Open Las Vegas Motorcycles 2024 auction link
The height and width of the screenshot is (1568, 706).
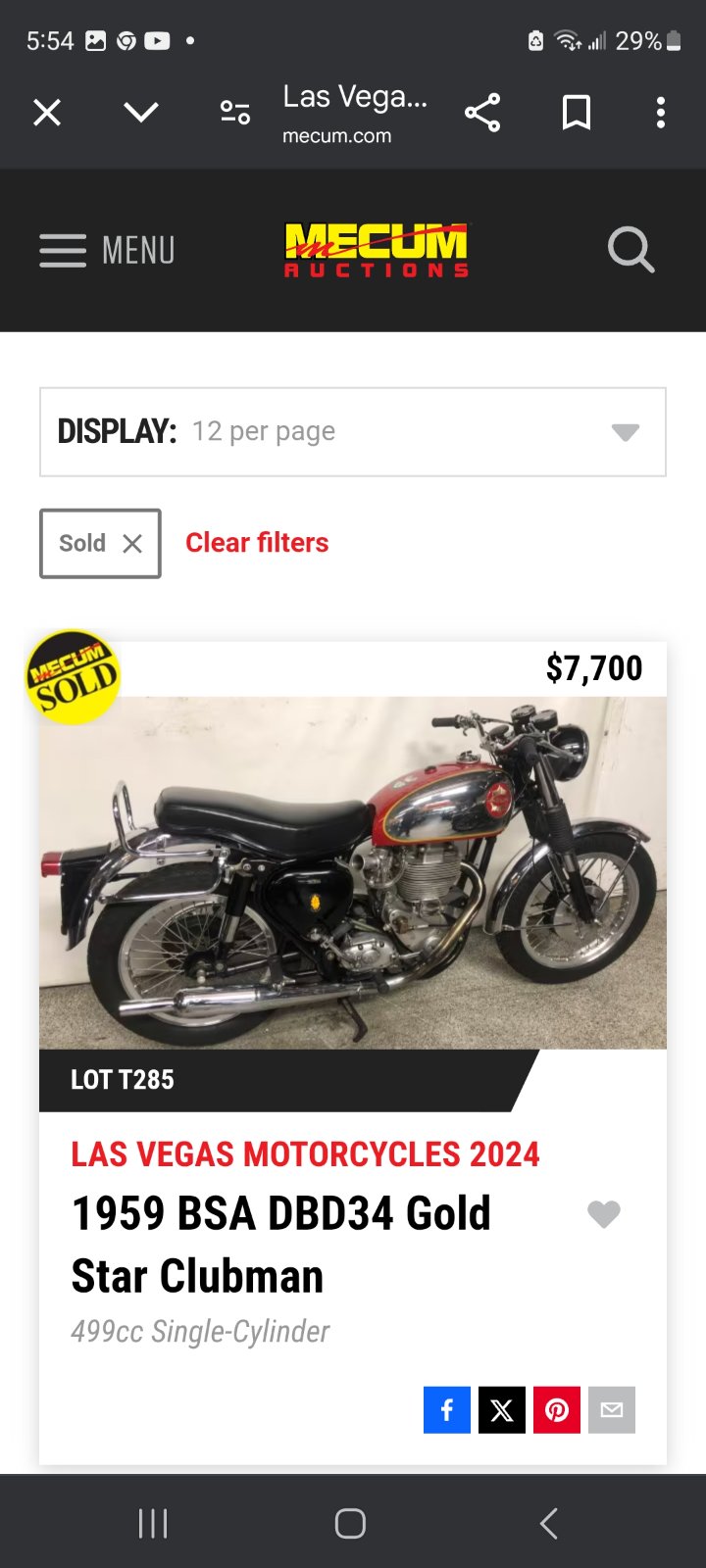pos(305,1154)
